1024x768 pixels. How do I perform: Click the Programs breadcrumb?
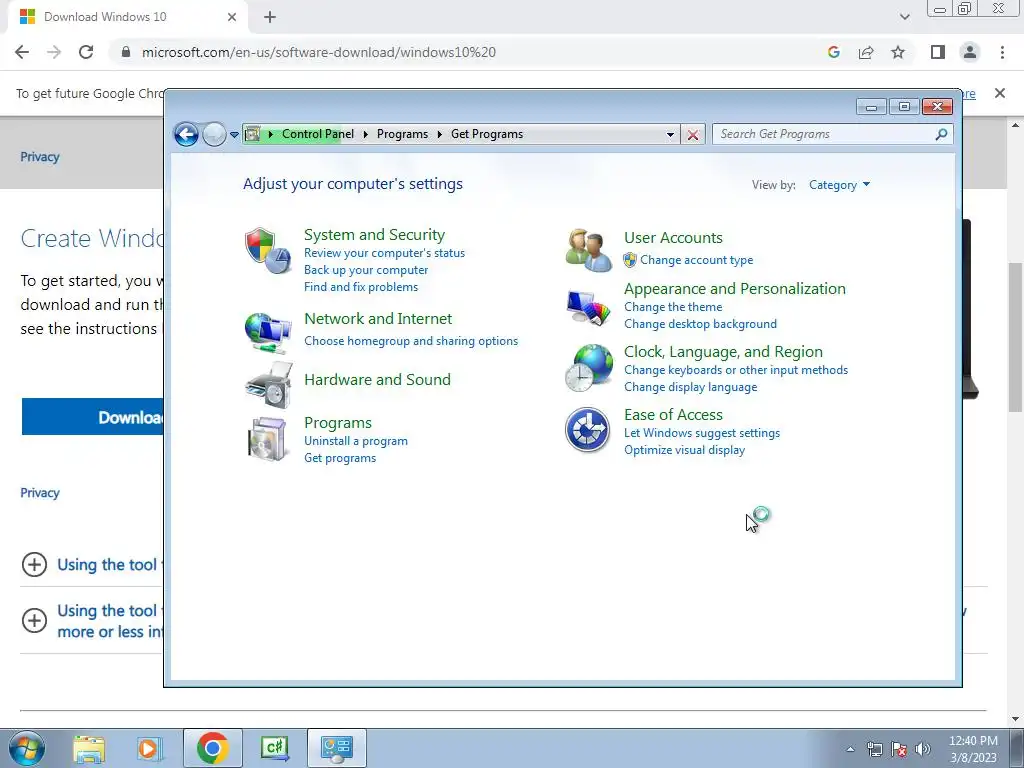click(x=402, y=134)
